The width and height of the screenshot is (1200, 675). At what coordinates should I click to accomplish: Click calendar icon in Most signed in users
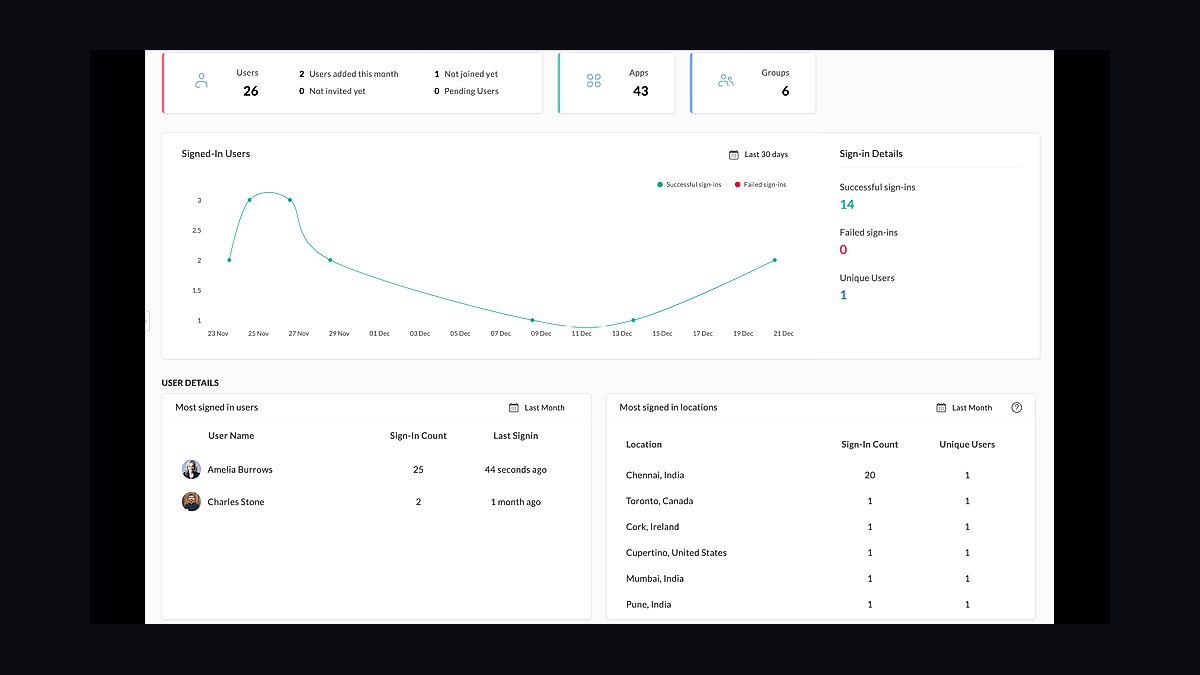[x=514, y=408]
